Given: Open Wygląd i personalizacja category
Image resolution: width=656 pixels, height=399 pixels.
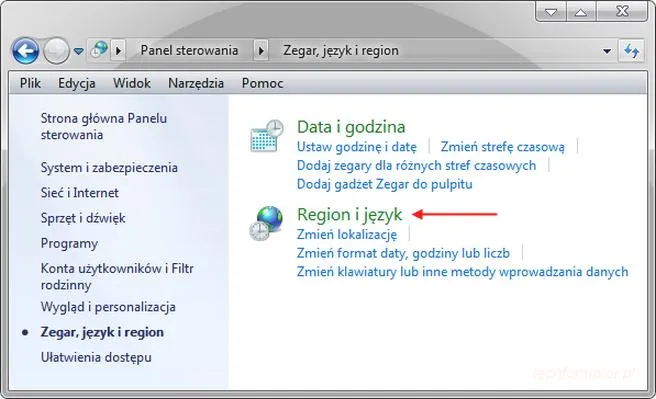Looking at the screenshot, I should point(108,307).
